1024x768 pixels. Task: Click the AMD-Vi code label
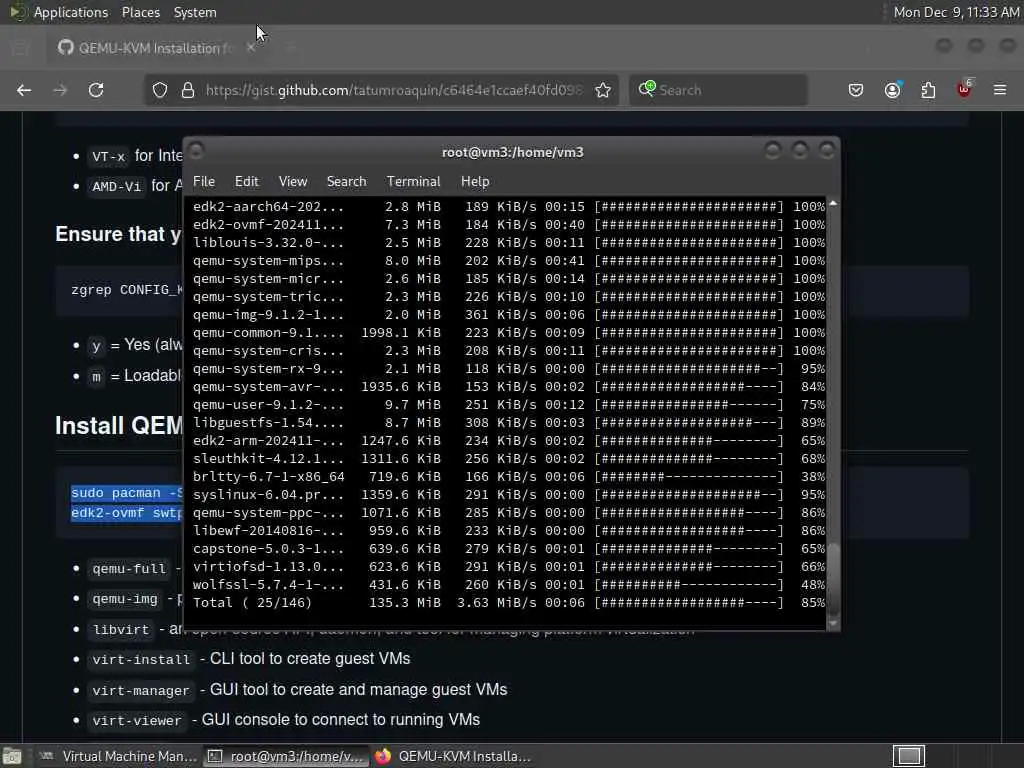[116, 187]
